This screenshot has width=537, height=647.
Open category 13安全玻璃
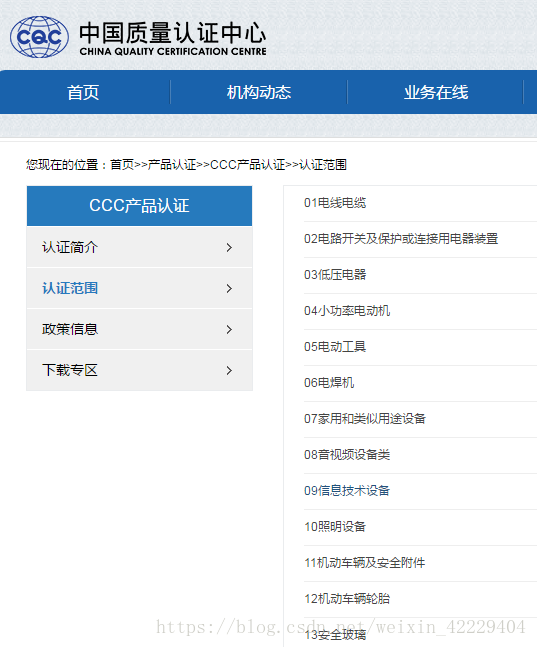[x=335, y=634]
